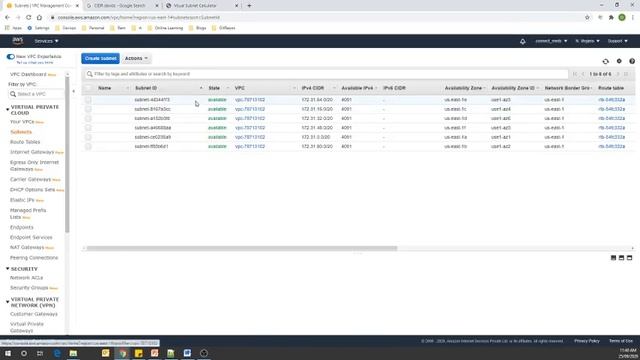Open Chrome from the taskbar
This screenshot has width=640, height=360.
(122, 353)
